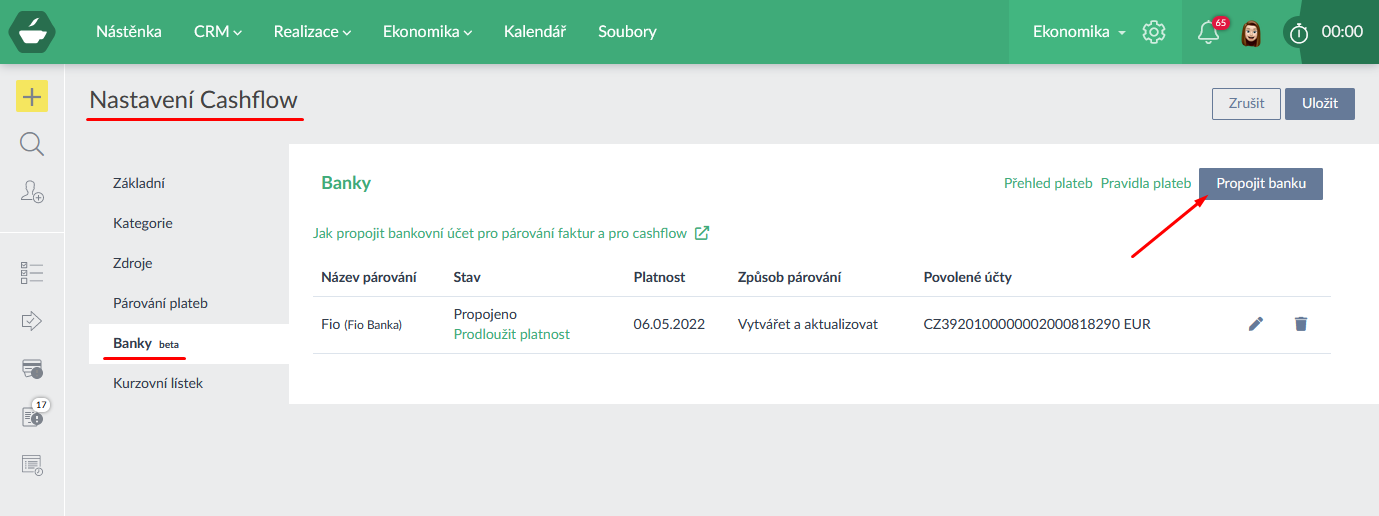The height and width of the screenshot is (516, 1379).
Task: Open the Ekonomika module switcher dropdown
Action: tap(1079, 32)
